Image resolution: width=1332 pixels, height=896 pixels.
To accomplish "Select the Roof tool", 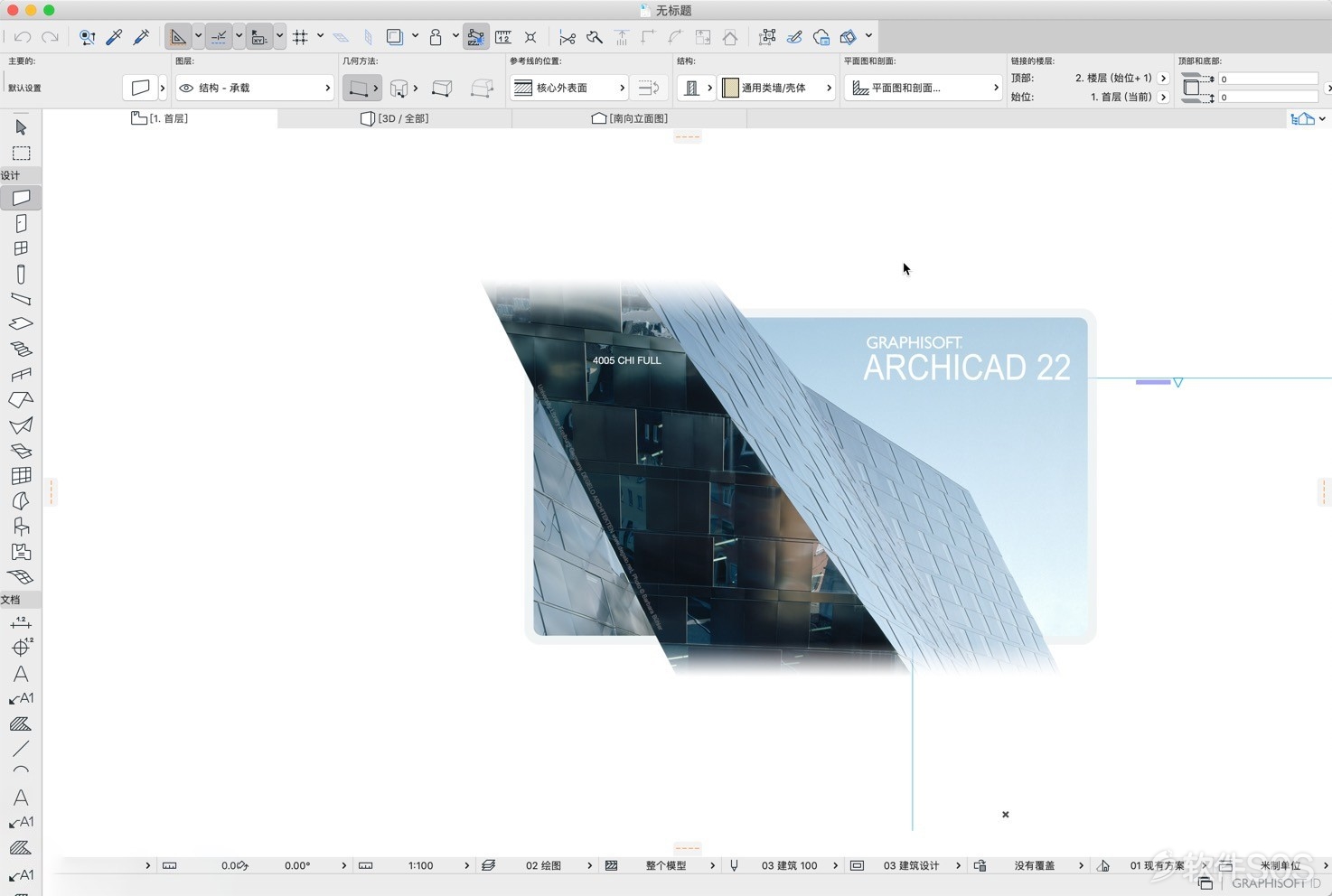I will 21,399.
